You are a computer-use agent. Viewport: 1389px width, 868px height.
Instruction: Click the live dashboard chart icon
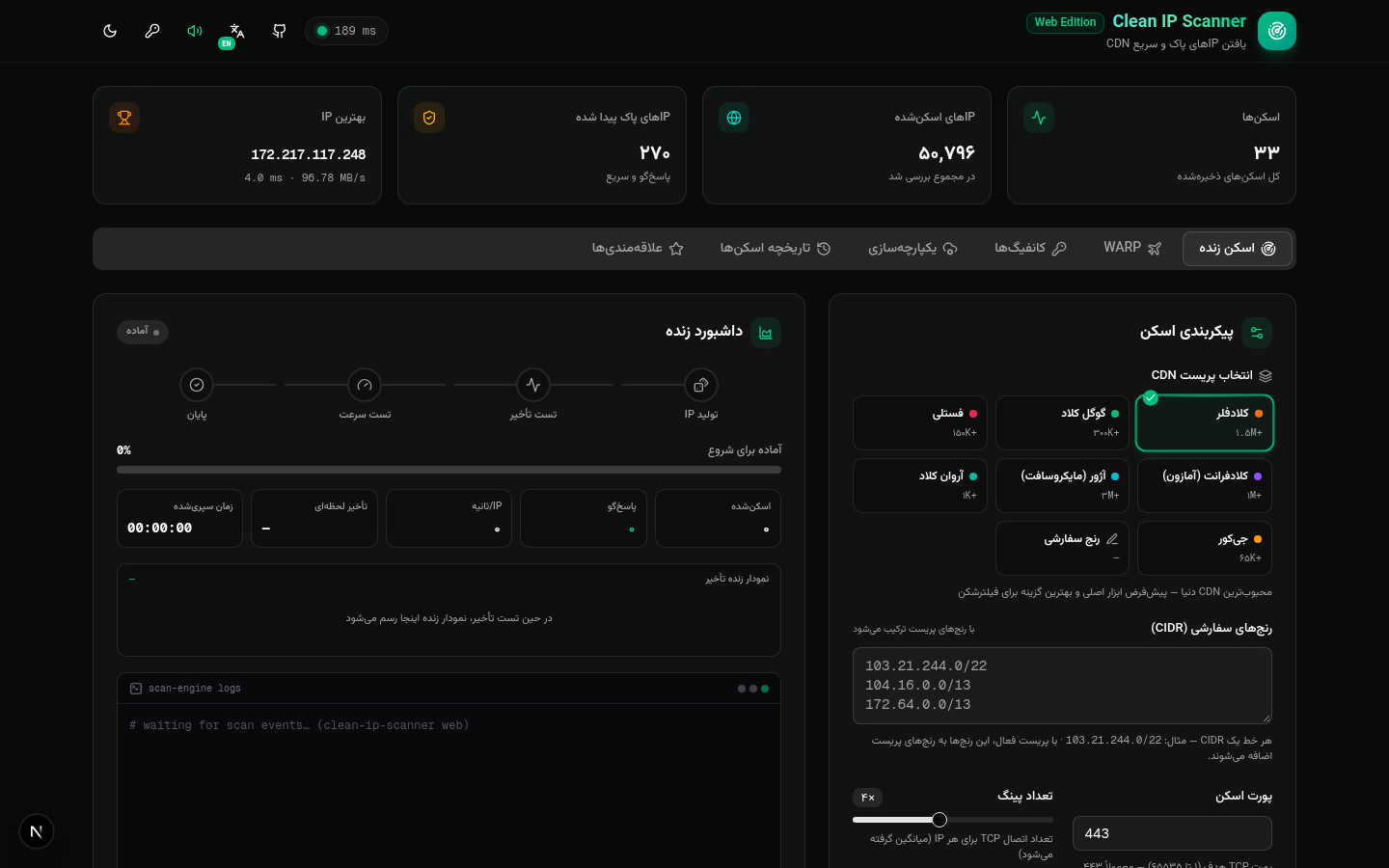coord(766,333)
